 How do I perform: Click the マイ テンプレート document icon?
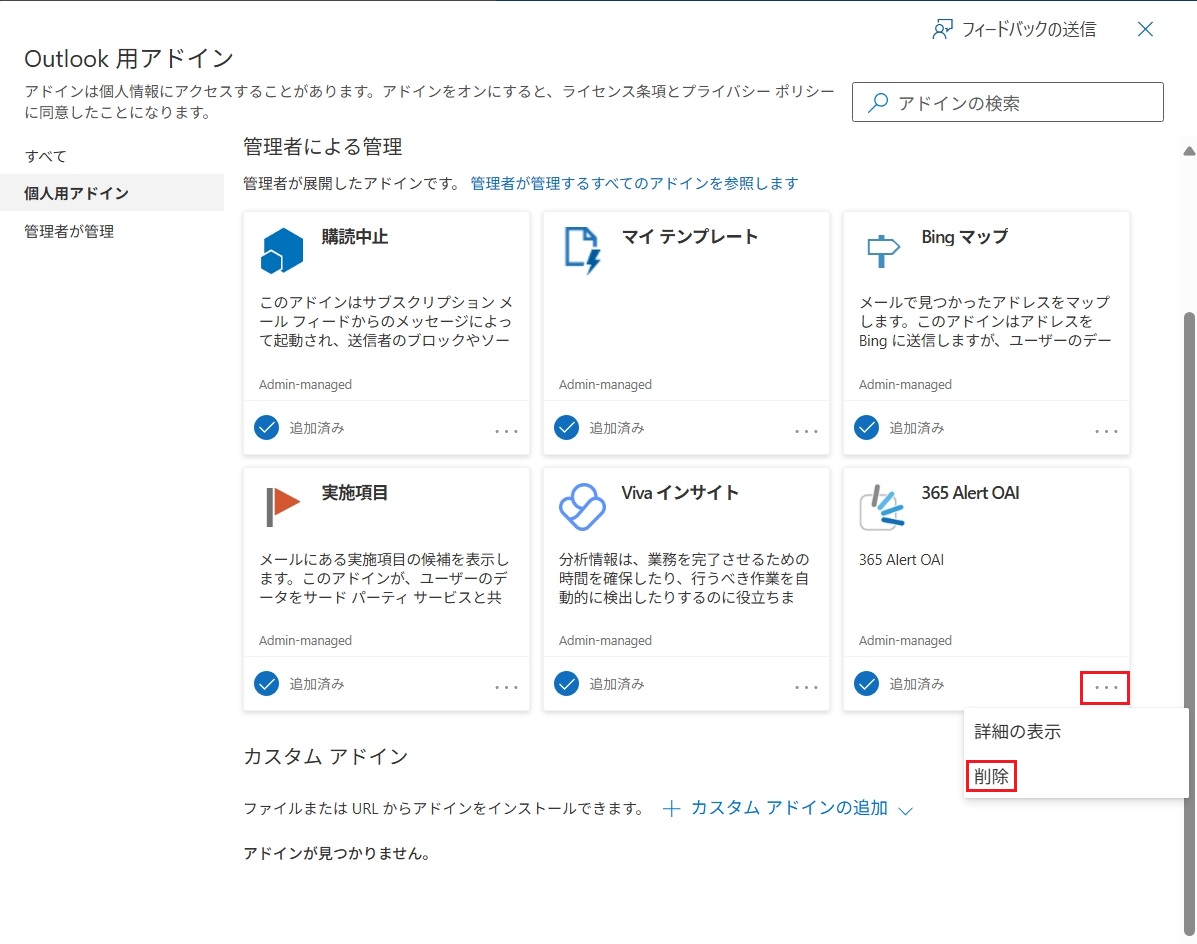point(582,250)
